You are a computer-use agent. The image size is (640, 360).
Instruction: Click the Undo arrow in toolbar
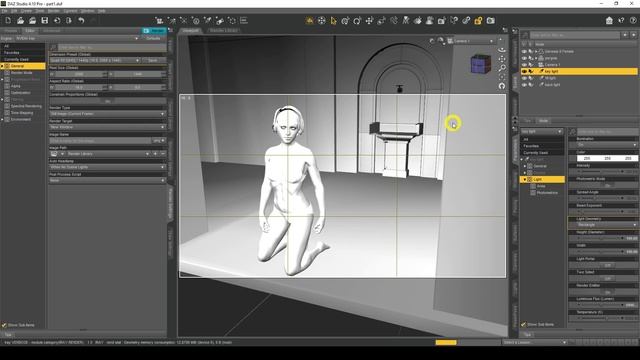point(81,20)
